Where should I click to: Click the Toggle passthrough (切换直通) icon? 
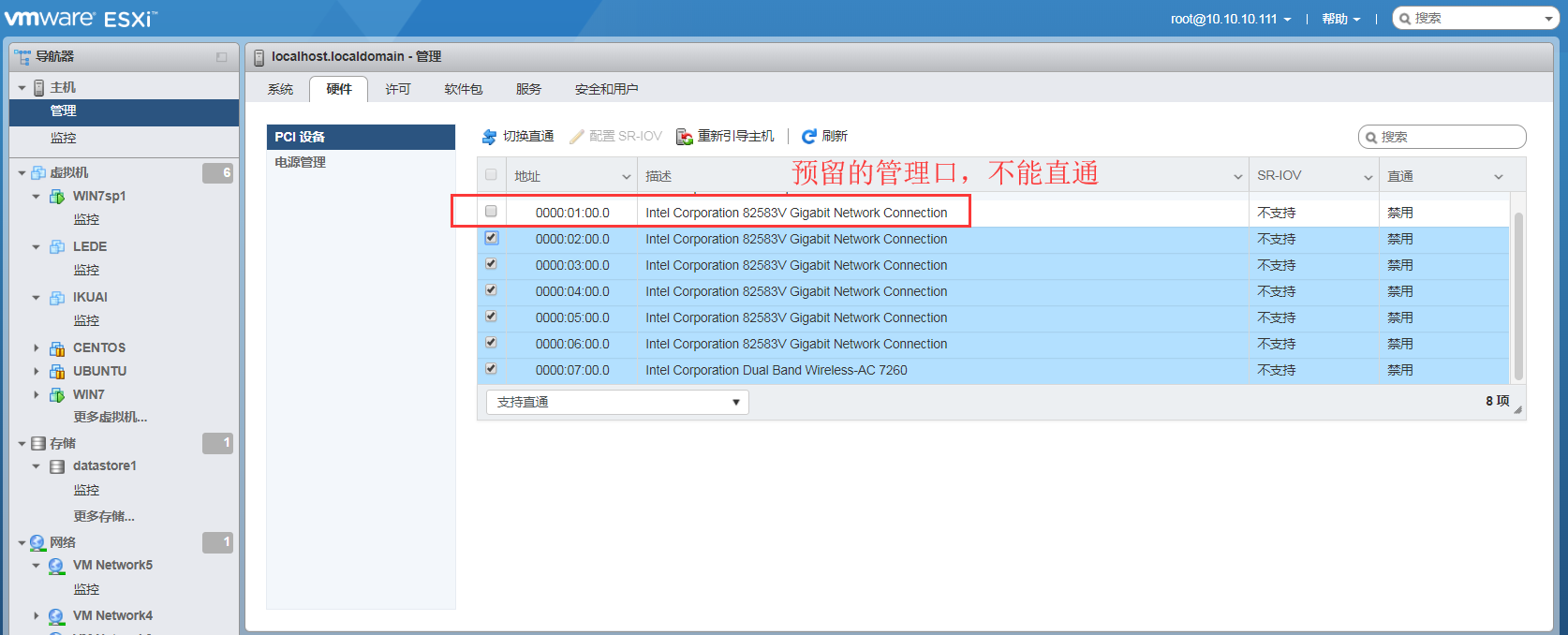click(489, 137)
